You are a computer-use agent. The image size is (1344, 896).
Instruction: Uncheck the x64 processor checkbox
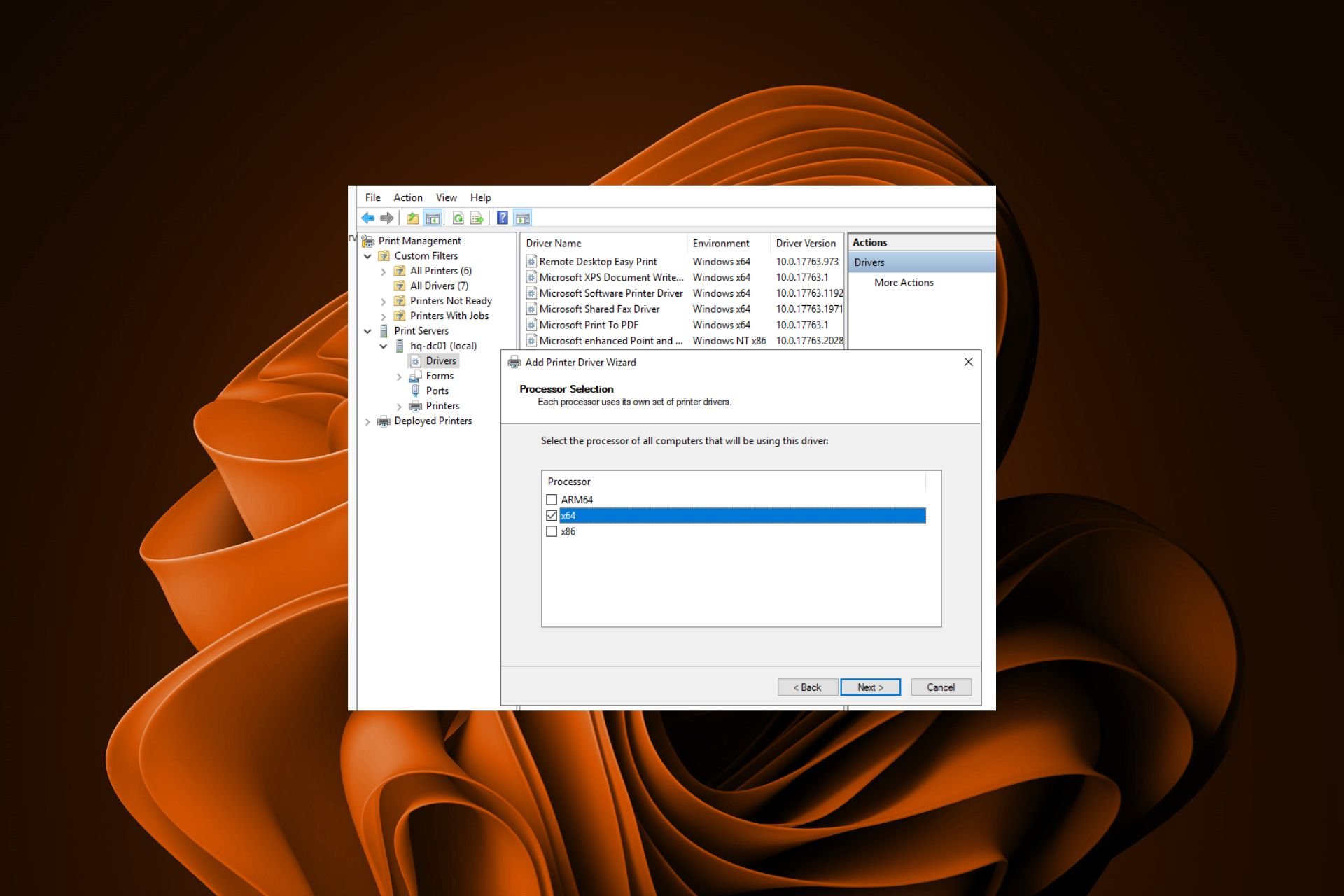coord(552,516)
